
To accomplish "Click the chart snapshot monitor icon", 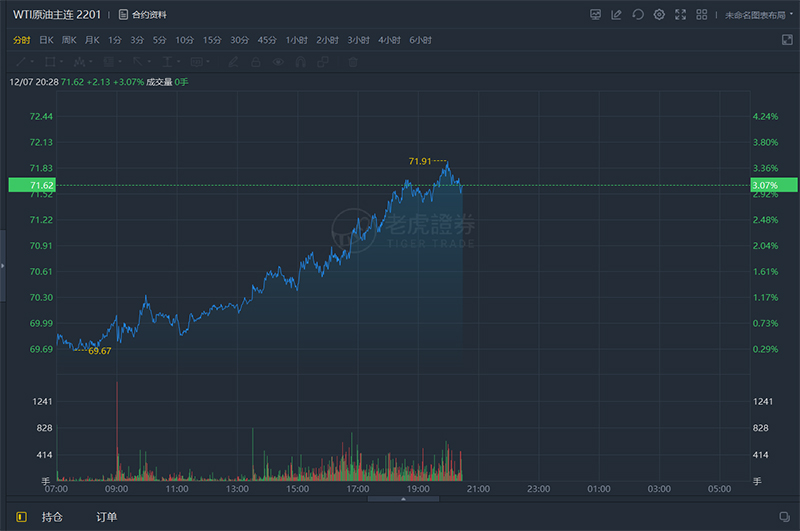I will coord(595,15).
